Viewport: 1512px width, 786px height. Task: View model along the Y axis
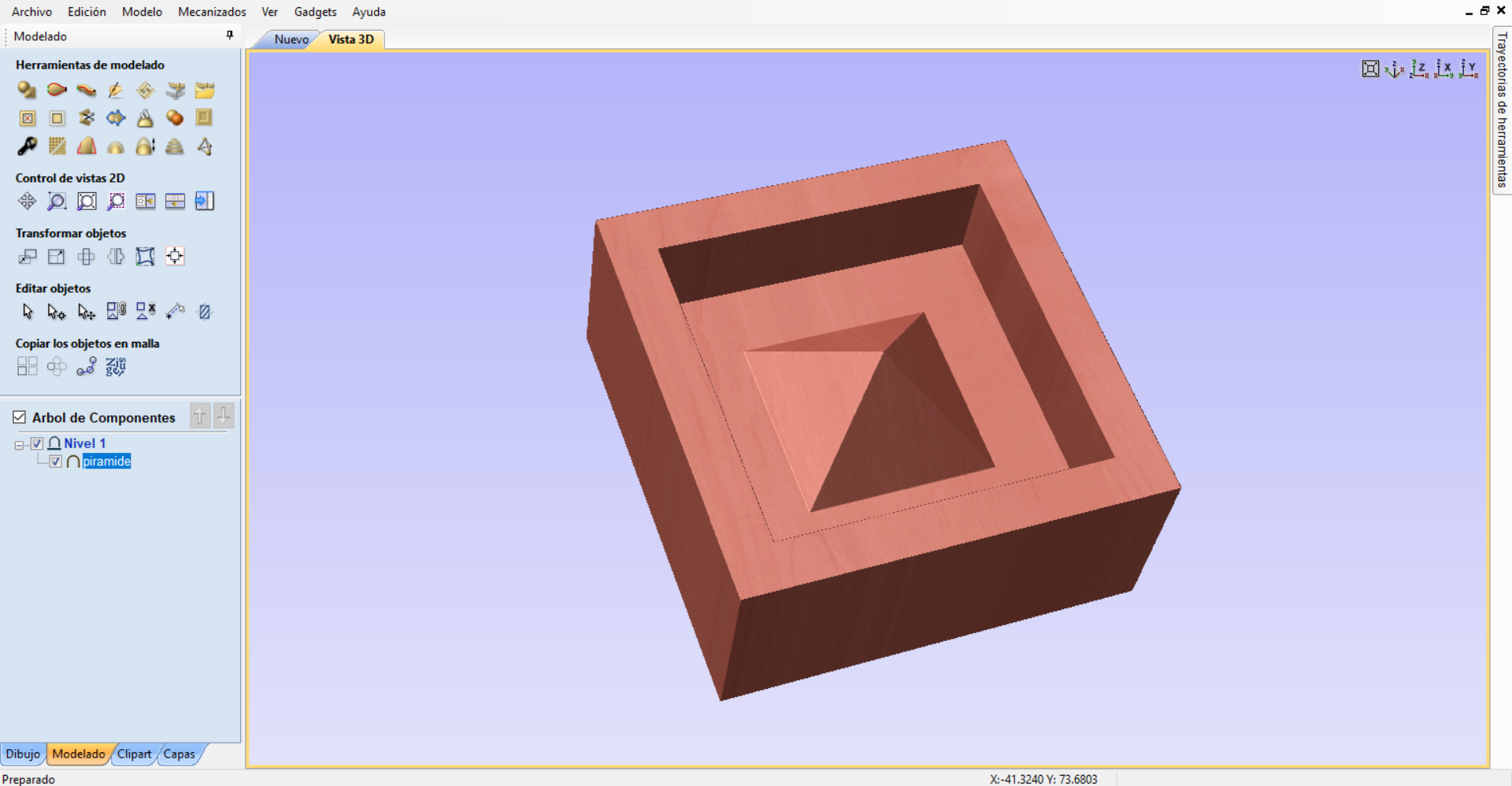[x=1469, y=69]
